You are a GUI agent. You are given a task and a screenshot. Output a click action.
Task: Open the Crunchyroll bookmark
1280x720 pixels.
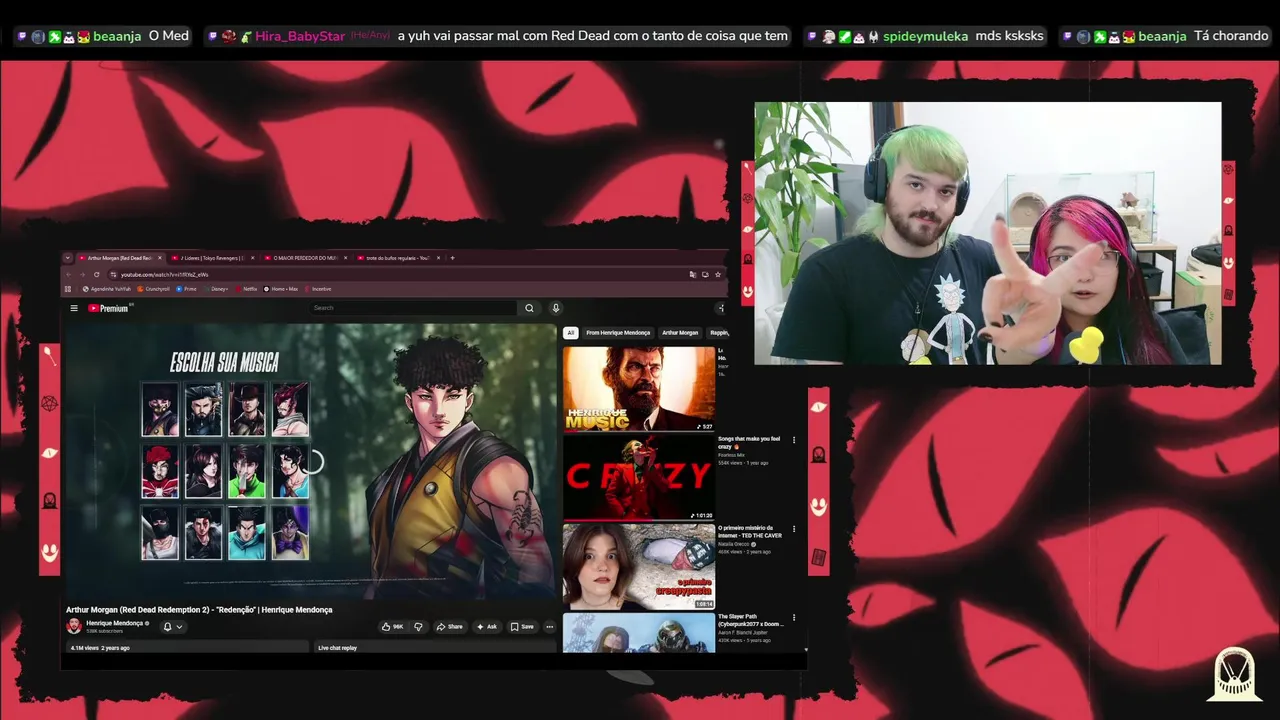pyautogui.click(x=154, y=289)
